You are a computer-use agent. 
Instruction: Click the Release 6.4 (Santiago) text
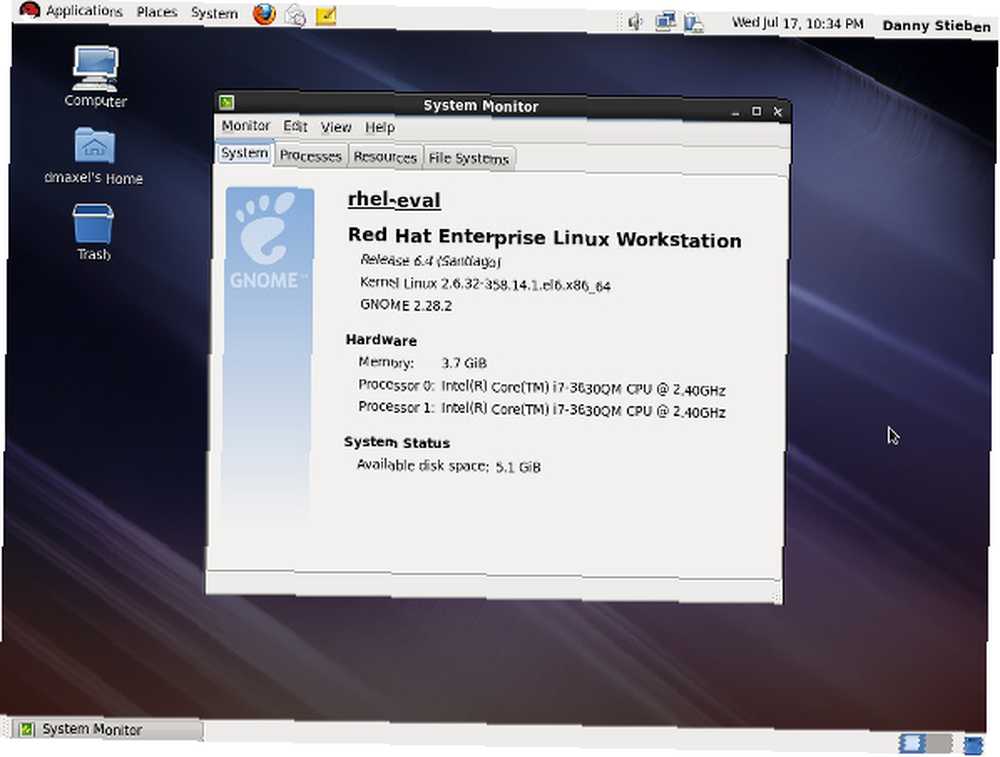430,260
